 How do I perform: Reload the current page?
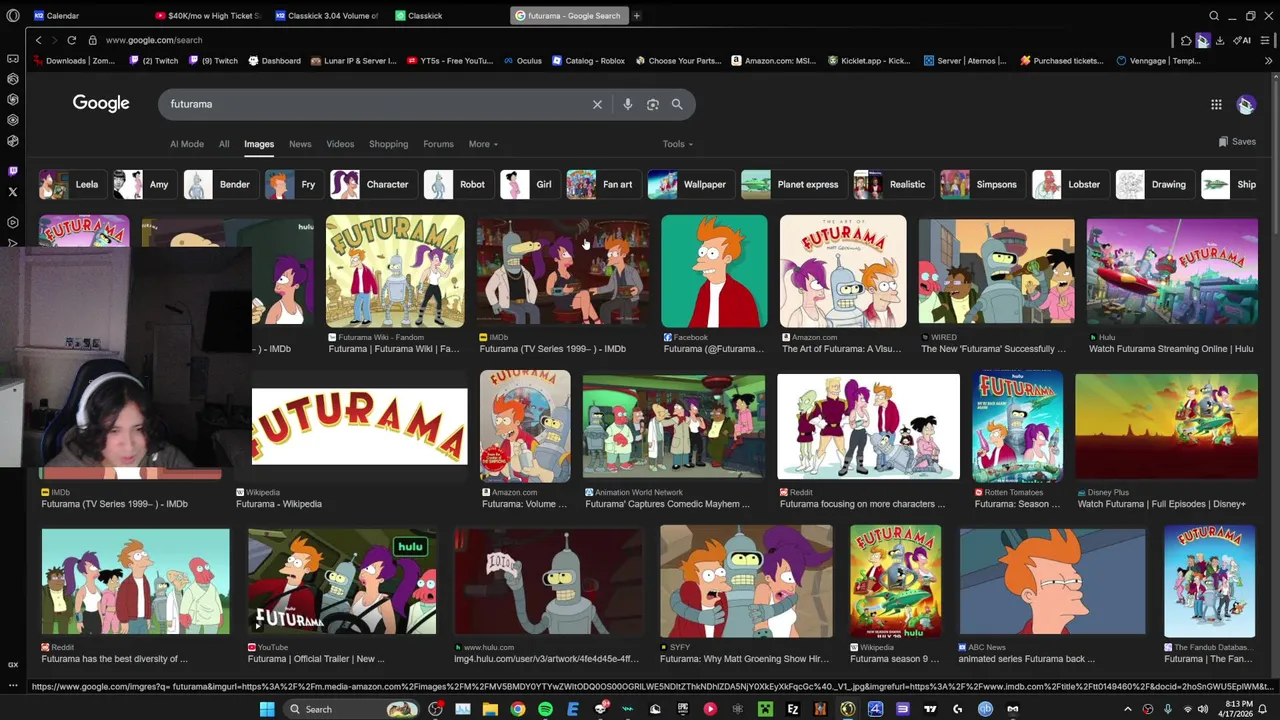click(x=71, y=40)
